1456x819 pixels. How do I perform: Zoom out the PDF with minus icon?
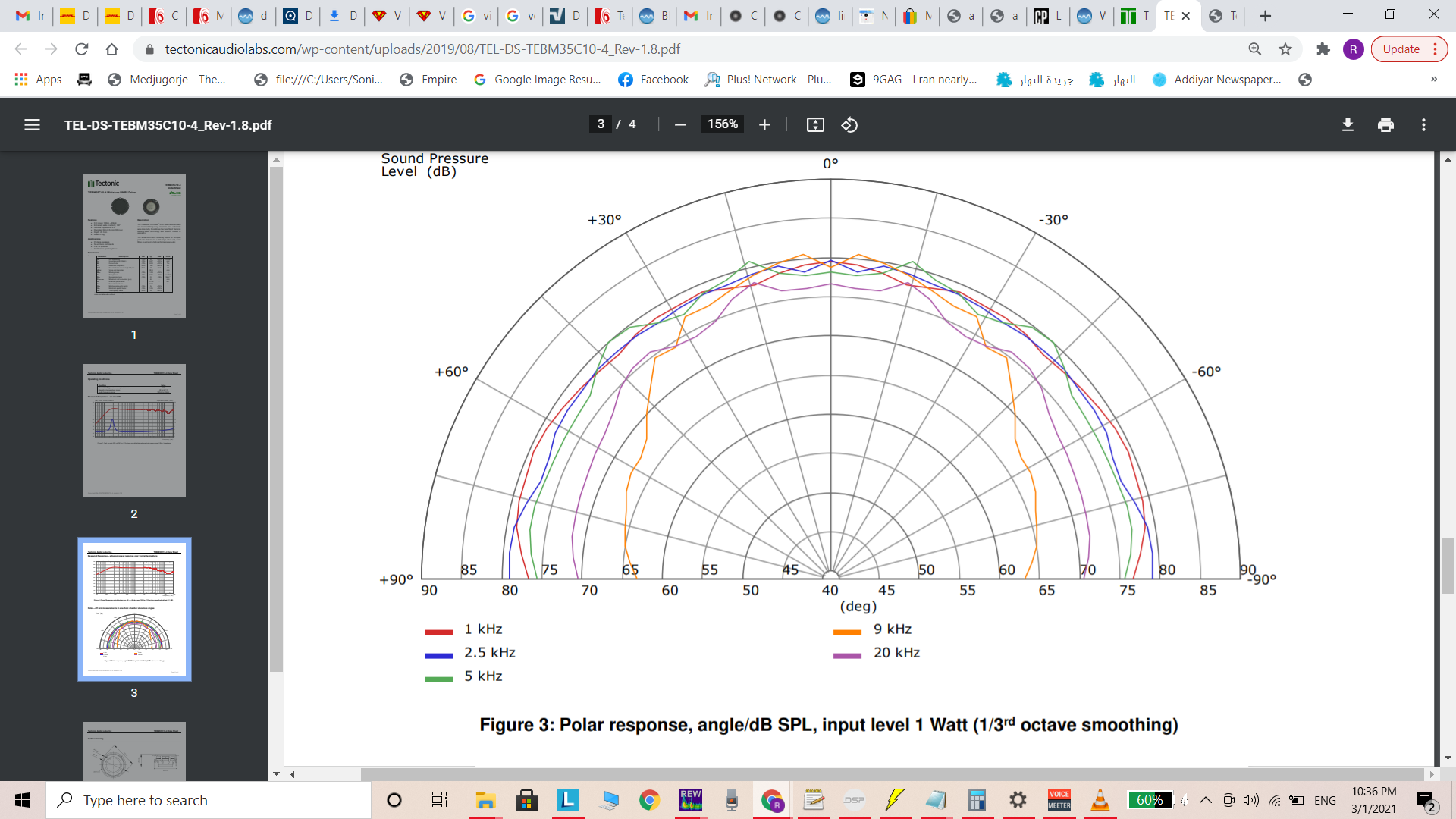click(680, 125)
